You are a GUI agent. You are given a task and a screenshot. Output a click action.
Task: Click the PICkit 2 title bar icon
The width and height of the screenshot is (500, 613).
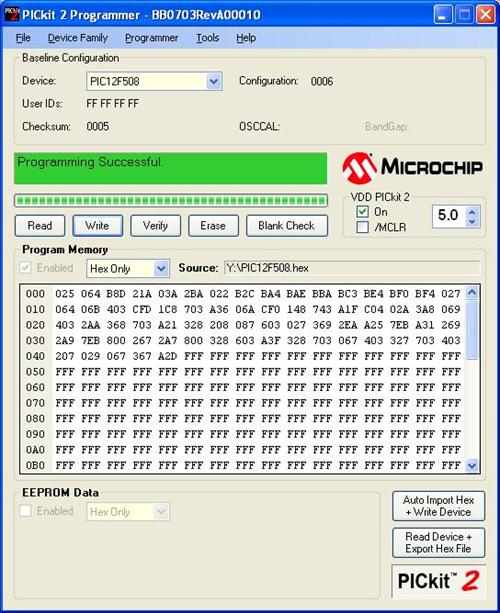coord(11,15)
